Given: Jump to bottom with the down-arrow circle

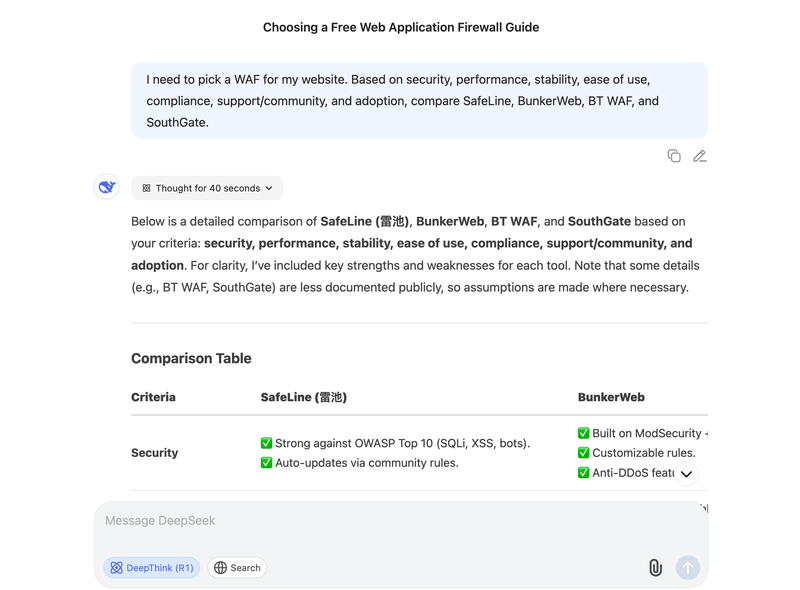Looking at the screenshot, I should coord(686,474).
